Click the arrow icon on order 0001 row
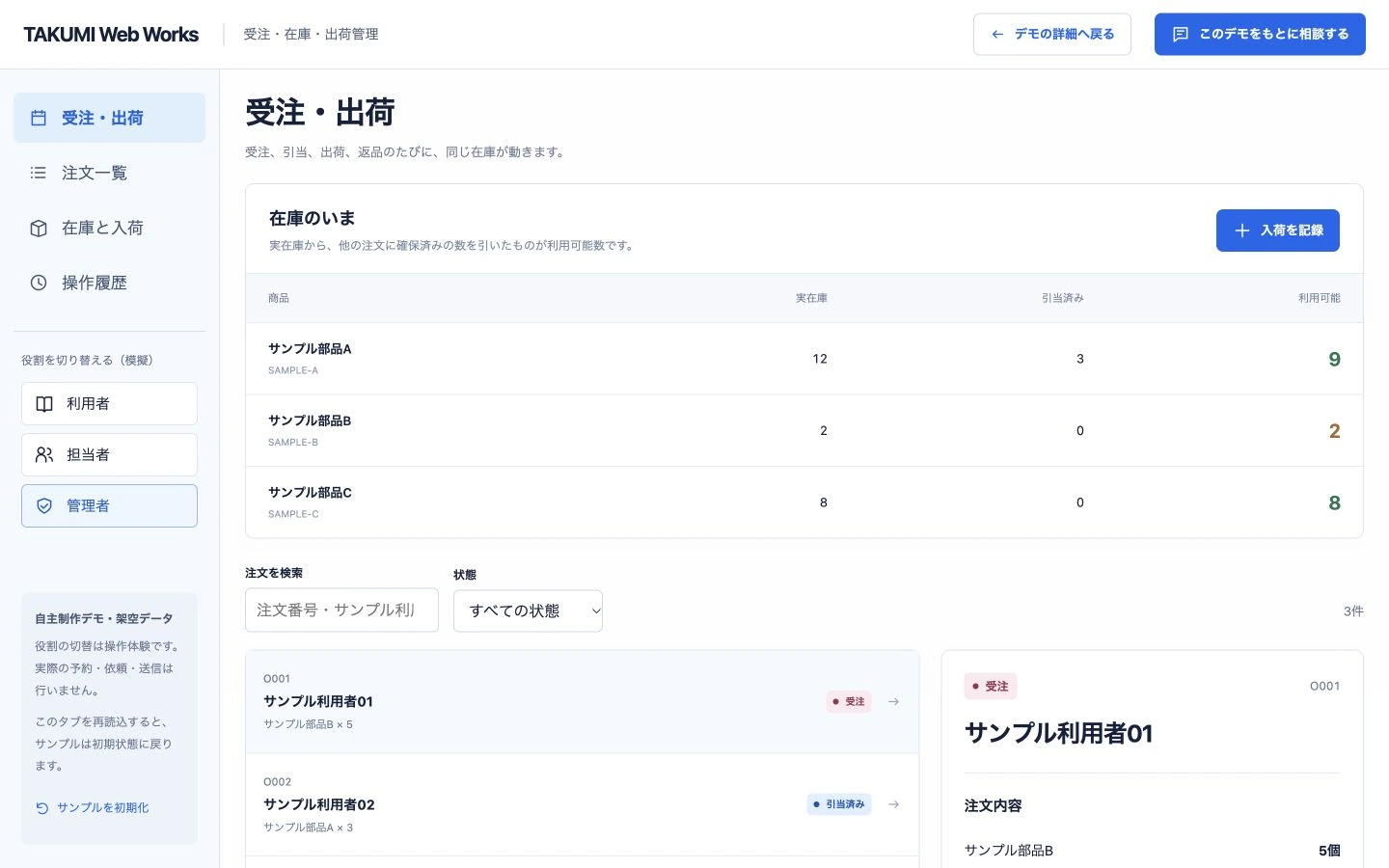This screenshot has height=868, width=1389. point(894,701)
